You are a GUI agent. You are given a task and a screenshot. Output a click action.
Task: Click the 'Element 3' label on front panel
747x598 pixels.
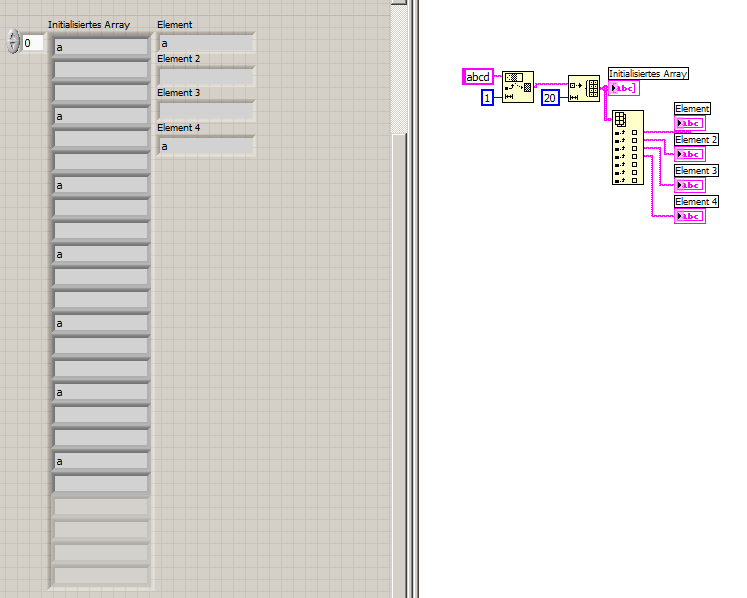point(179,93)
